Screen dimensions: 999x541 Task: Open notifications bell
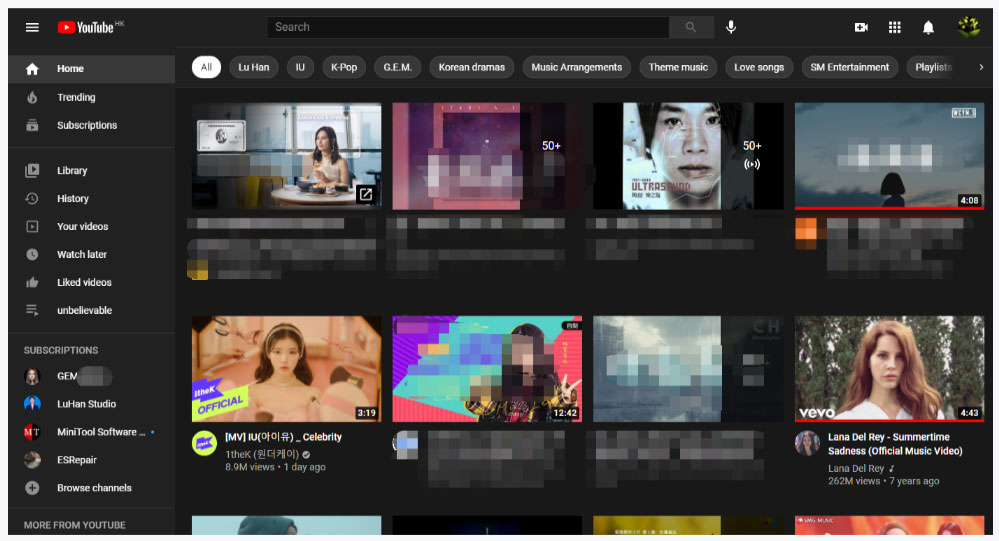tap(928, 27)
